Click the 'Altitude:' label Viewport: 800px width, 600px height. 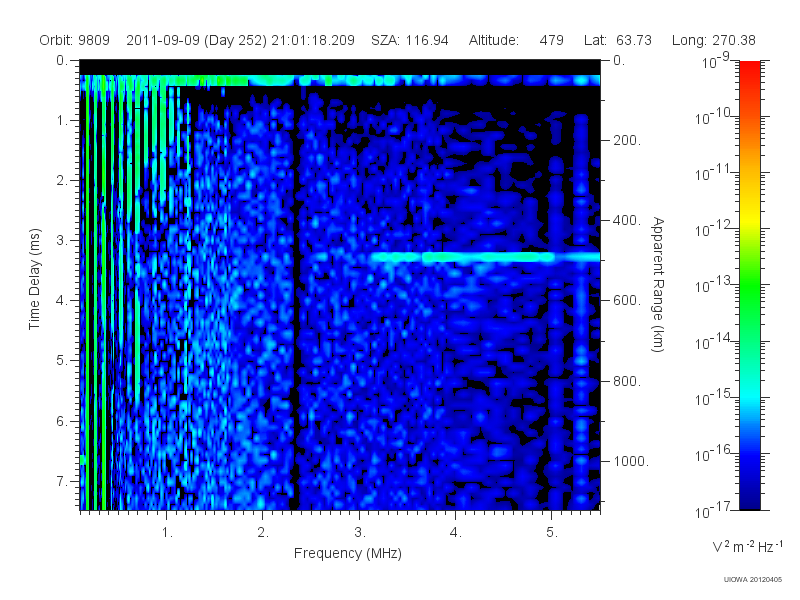pyautogui.click(x=494, y=40)
